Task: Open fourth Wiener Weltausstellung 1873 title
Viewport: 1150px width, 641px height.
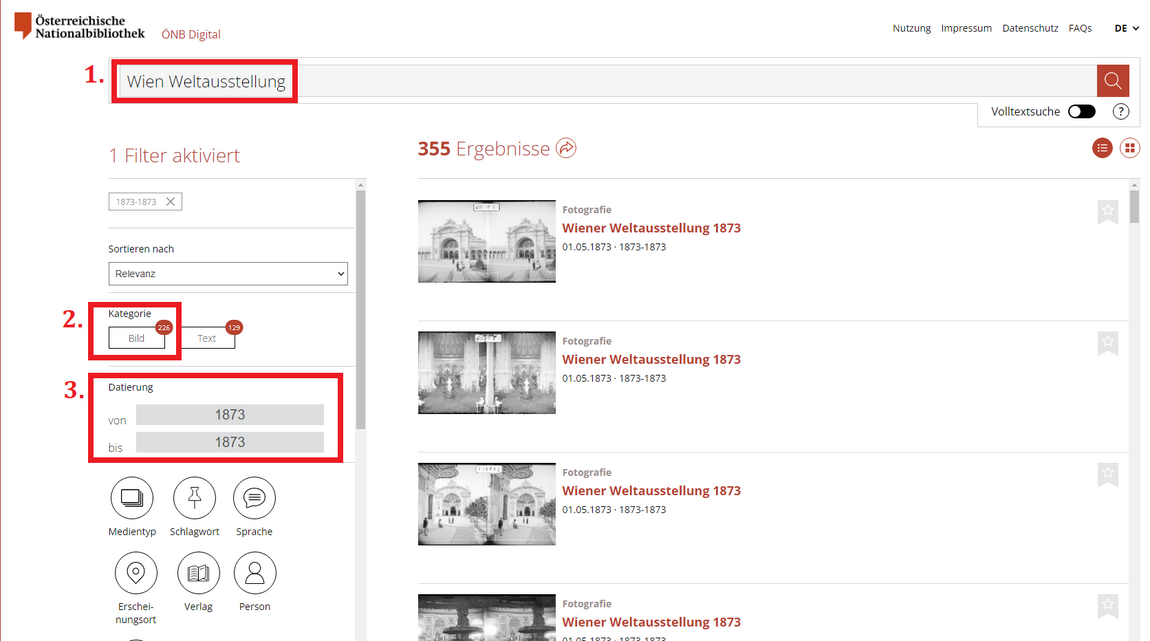Action: click(651, 622)
